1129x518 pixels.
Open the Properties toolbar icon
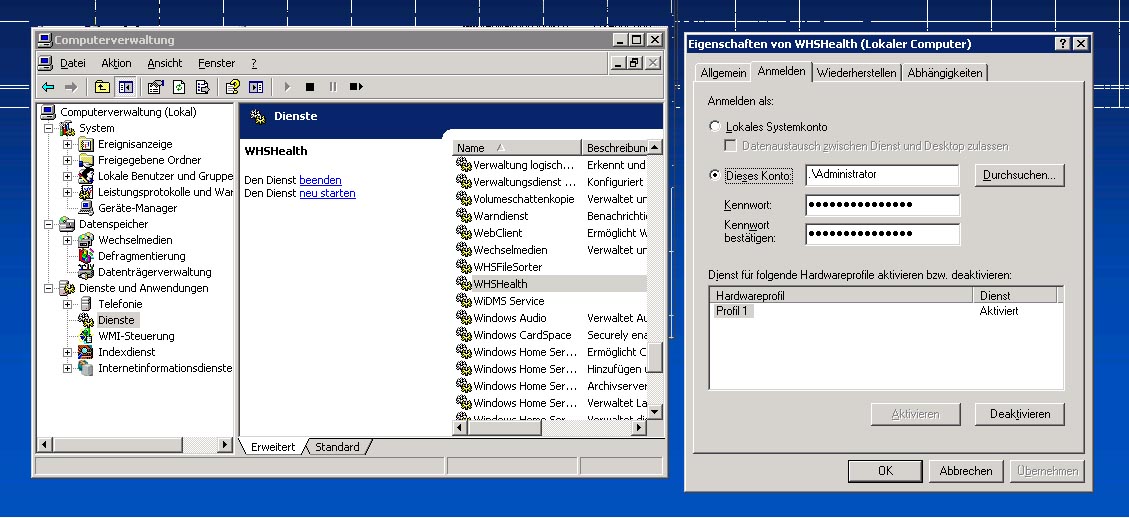156,87
